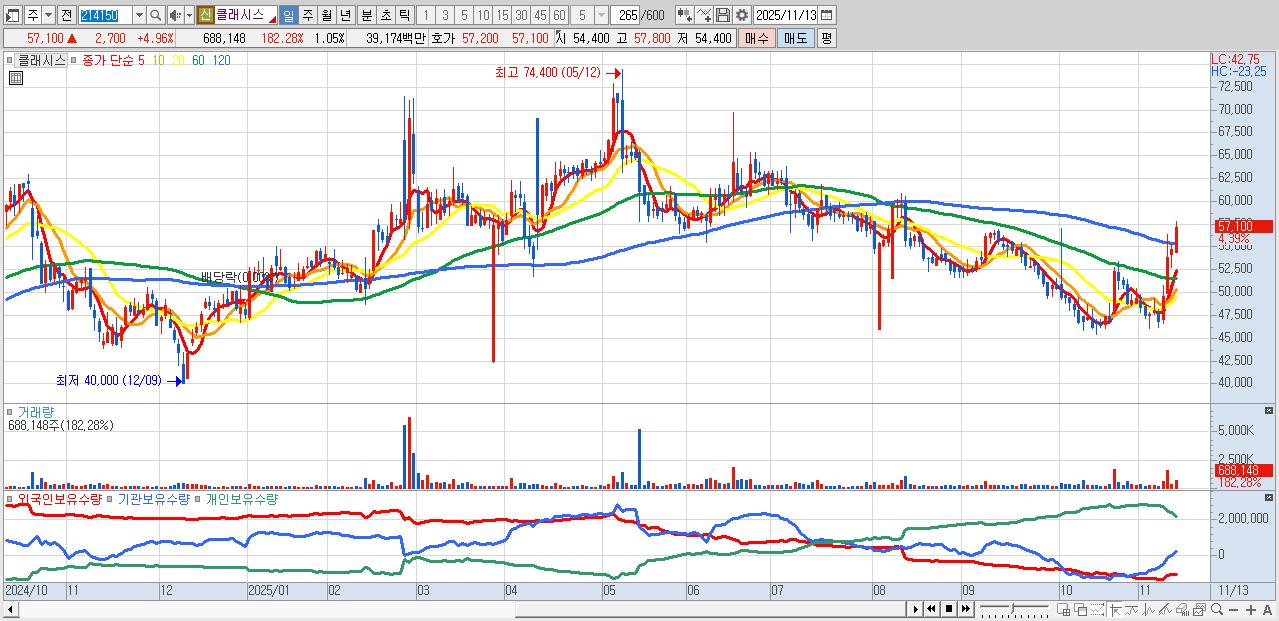Image resolution: width=1279 pixels, height=621 pixels.
Task: Click the chart window overlay icon
Action: pyautogui.click(x=1199, y=610)
